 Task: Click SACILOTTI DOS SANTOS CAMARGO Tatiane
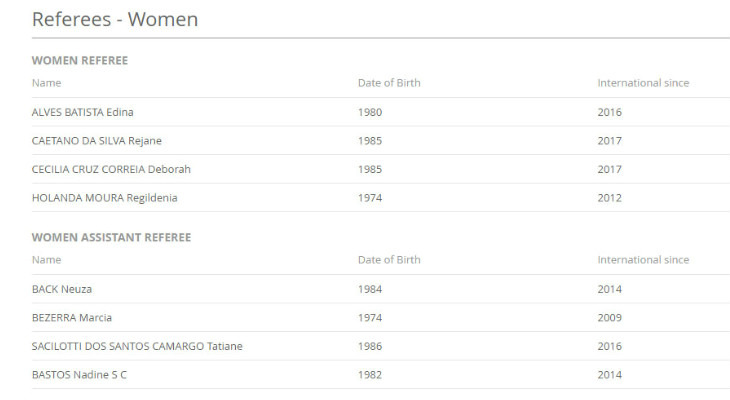(x=137, y=346)
